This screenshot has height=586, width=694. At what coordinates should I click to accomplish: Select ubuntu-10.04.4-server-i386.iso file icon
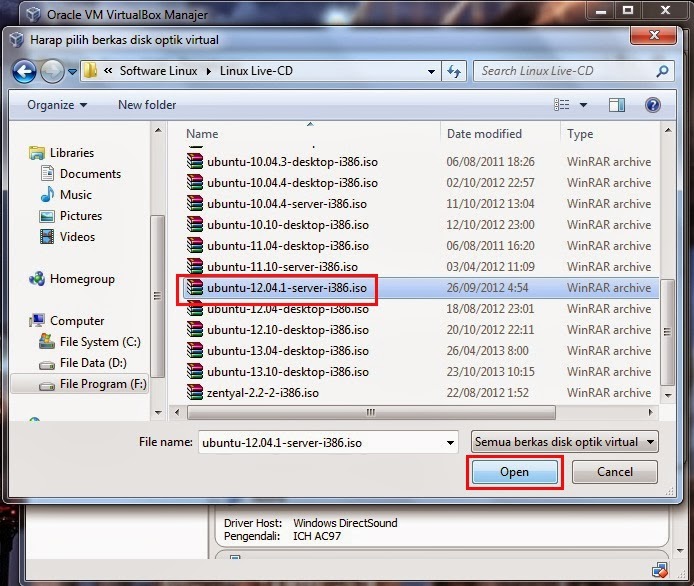194,204
